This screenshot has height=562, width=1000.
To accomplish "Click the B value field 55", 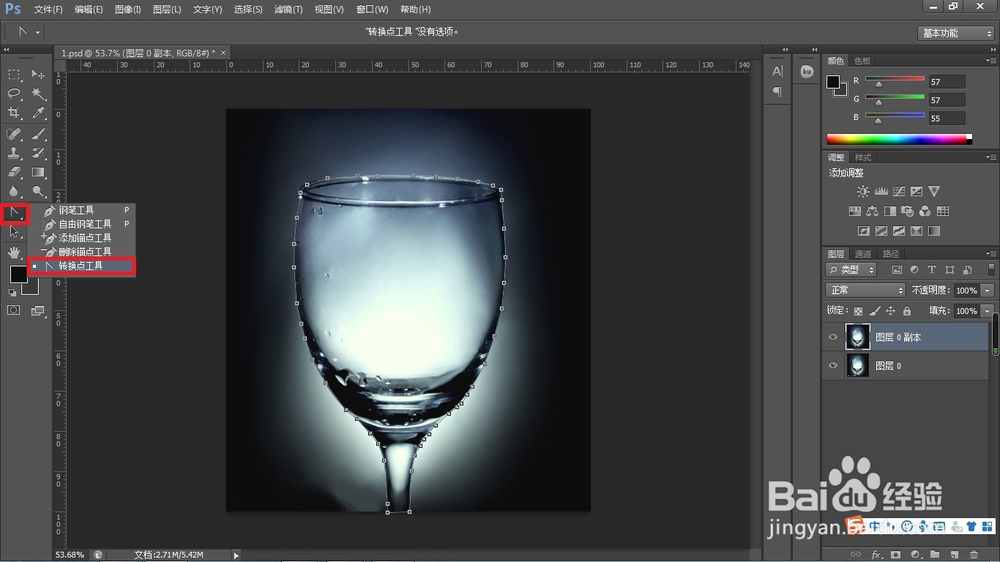I will tap(947, 119).
